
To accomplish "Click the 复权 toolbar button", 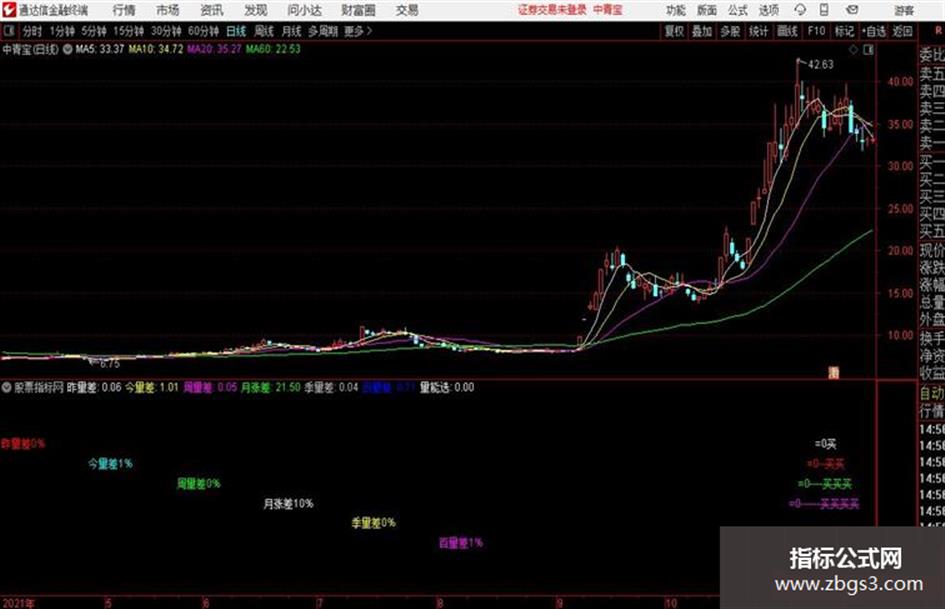I will pyautogui.click(x=674, y=31).
